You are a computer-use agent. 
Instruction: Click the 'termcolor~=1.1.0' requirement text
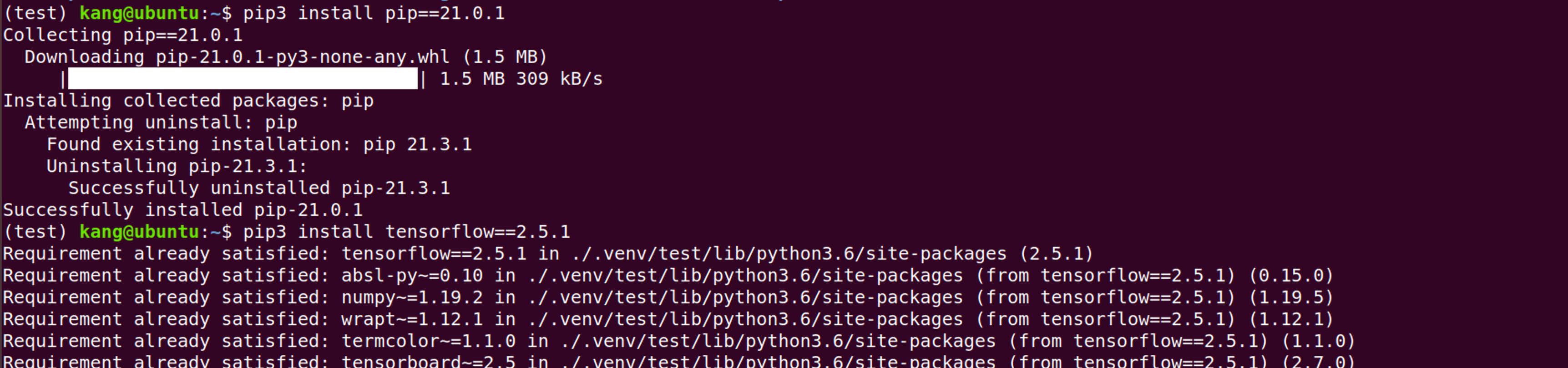tap(428, 341)
